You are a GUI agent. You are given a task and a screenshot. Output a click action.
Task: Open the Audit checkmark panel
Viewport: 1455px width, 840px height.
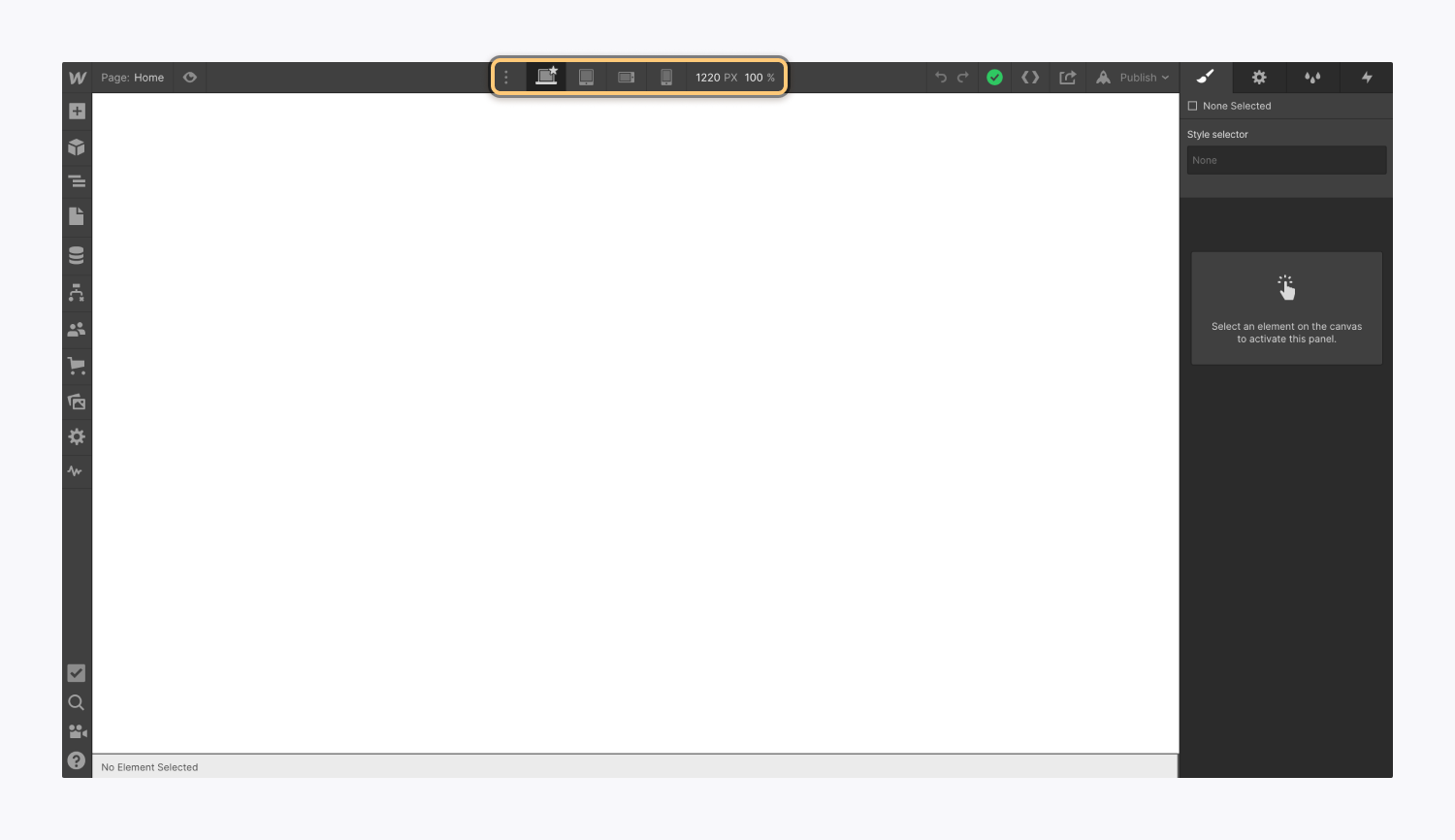77,673
